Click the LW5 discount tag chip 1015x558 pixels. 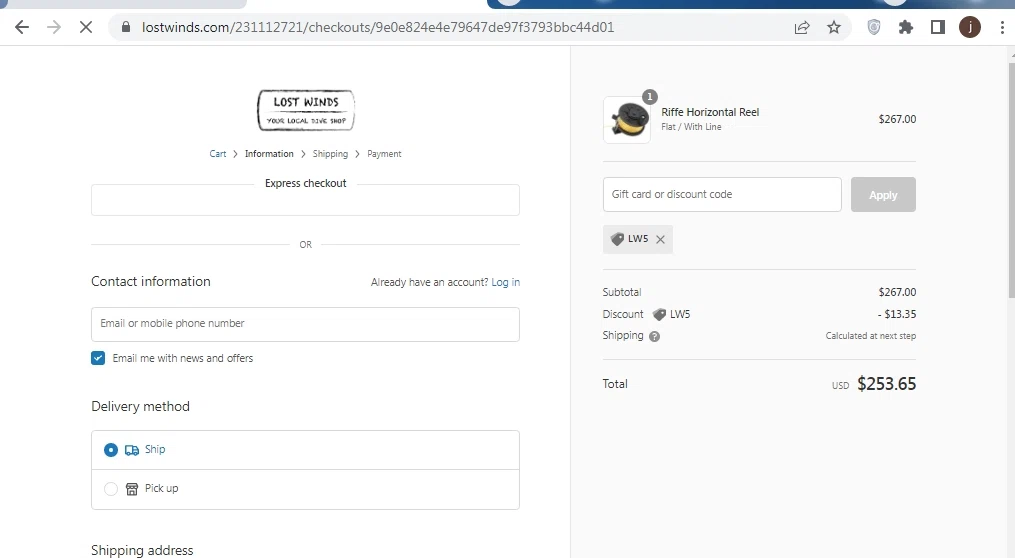(x=638, y=239)
